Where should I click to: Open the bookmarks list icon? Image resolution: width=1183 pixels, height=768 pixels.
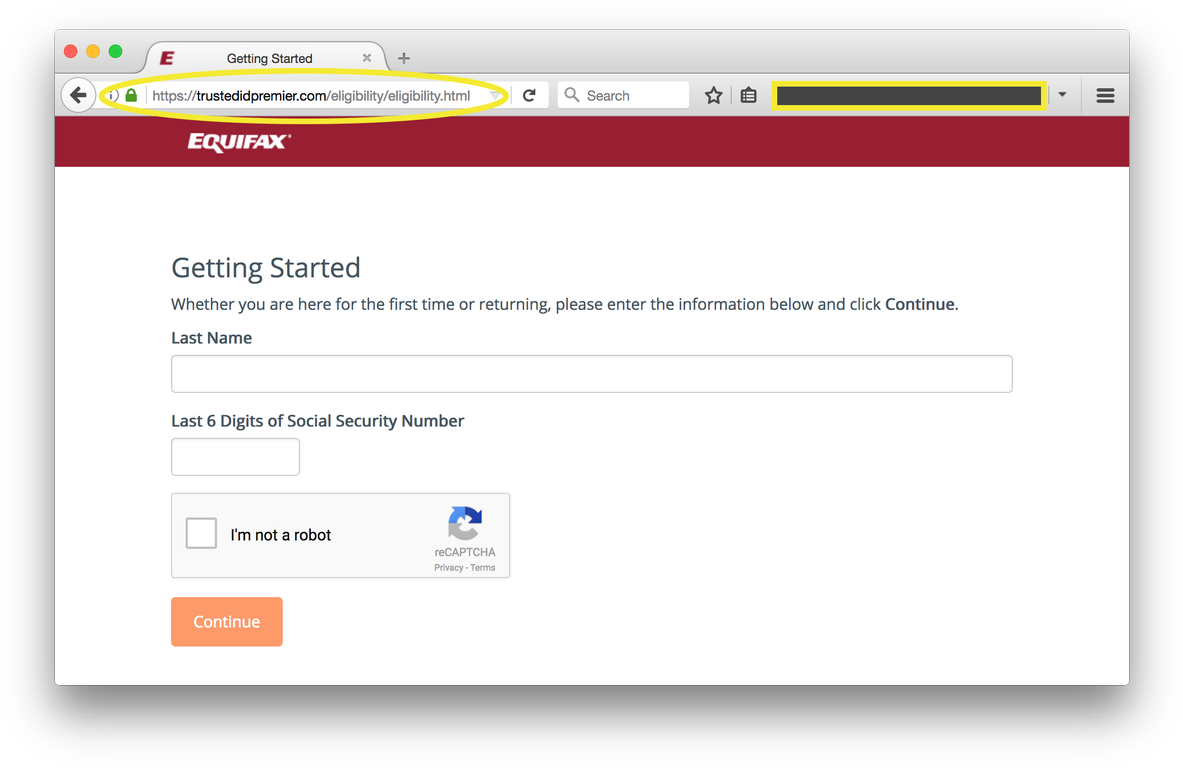coord(748,96)
